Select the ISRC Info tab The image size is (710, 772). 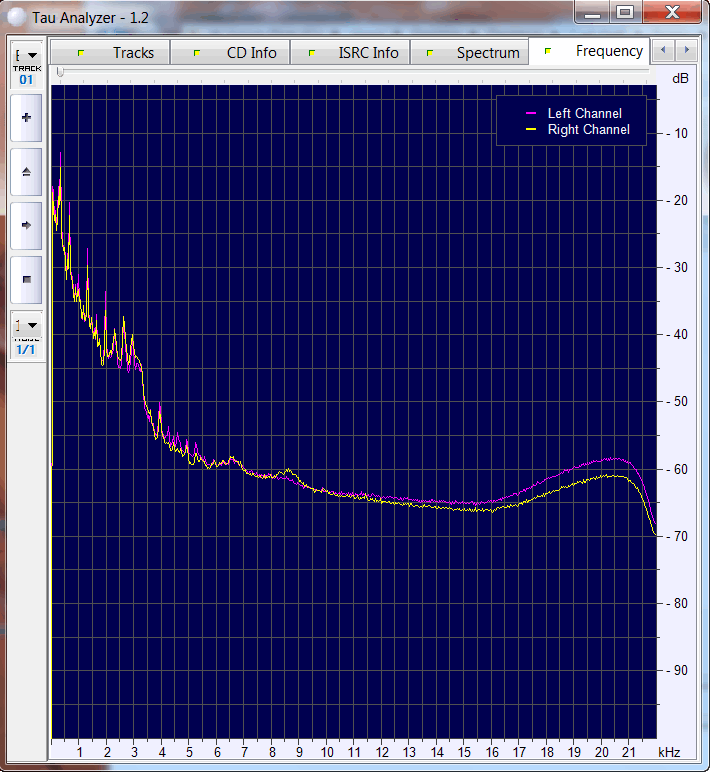pos(355,52)
